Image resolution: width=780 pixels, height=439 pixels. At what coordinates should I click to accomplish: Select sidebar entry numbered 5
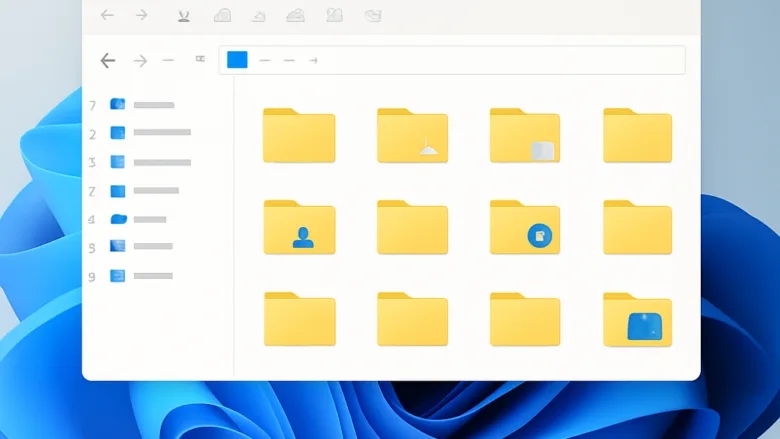click(131, 247)
